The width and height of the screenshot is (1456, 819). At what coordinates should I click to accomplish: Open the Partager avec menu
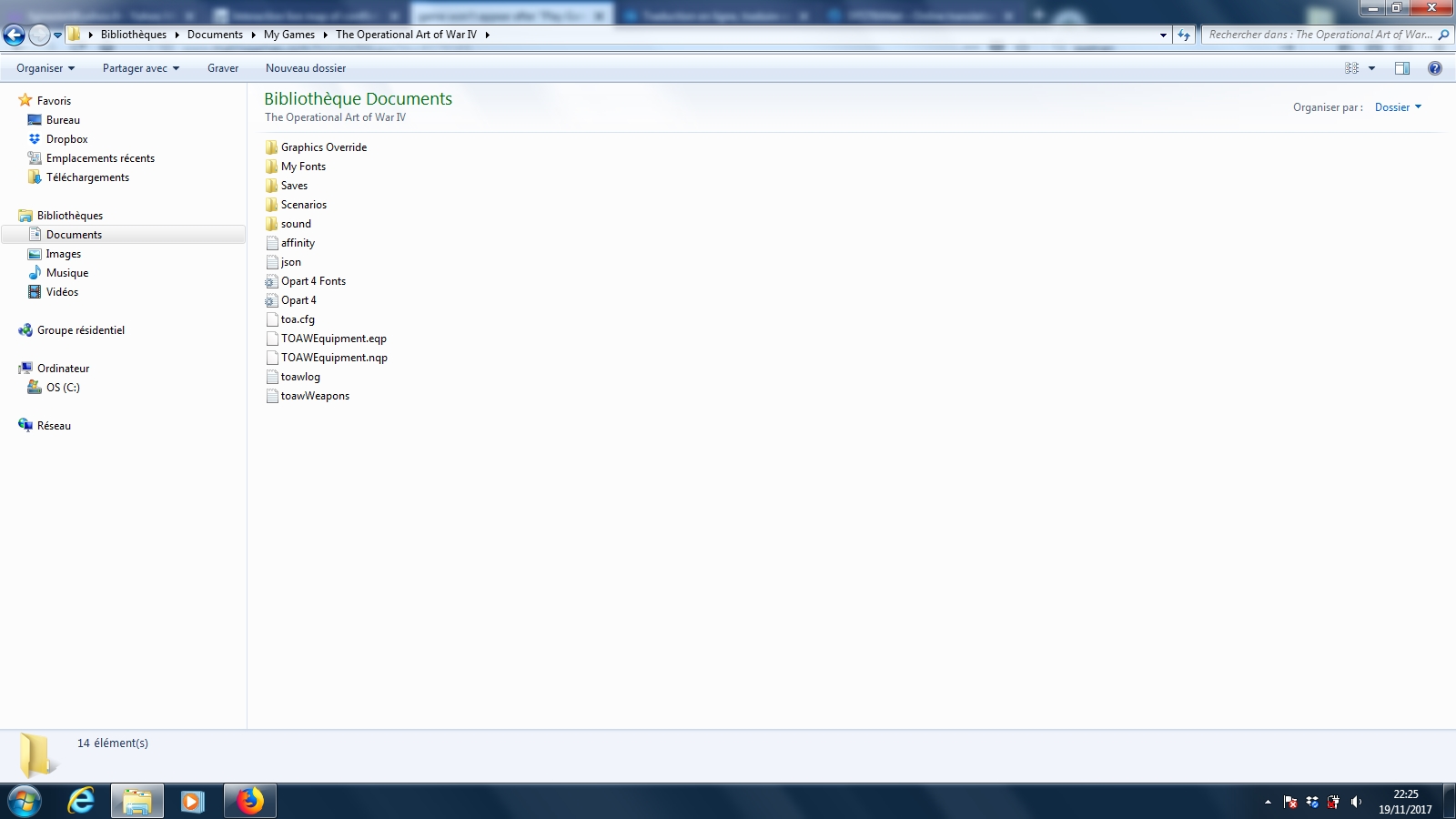pos(141,68)
